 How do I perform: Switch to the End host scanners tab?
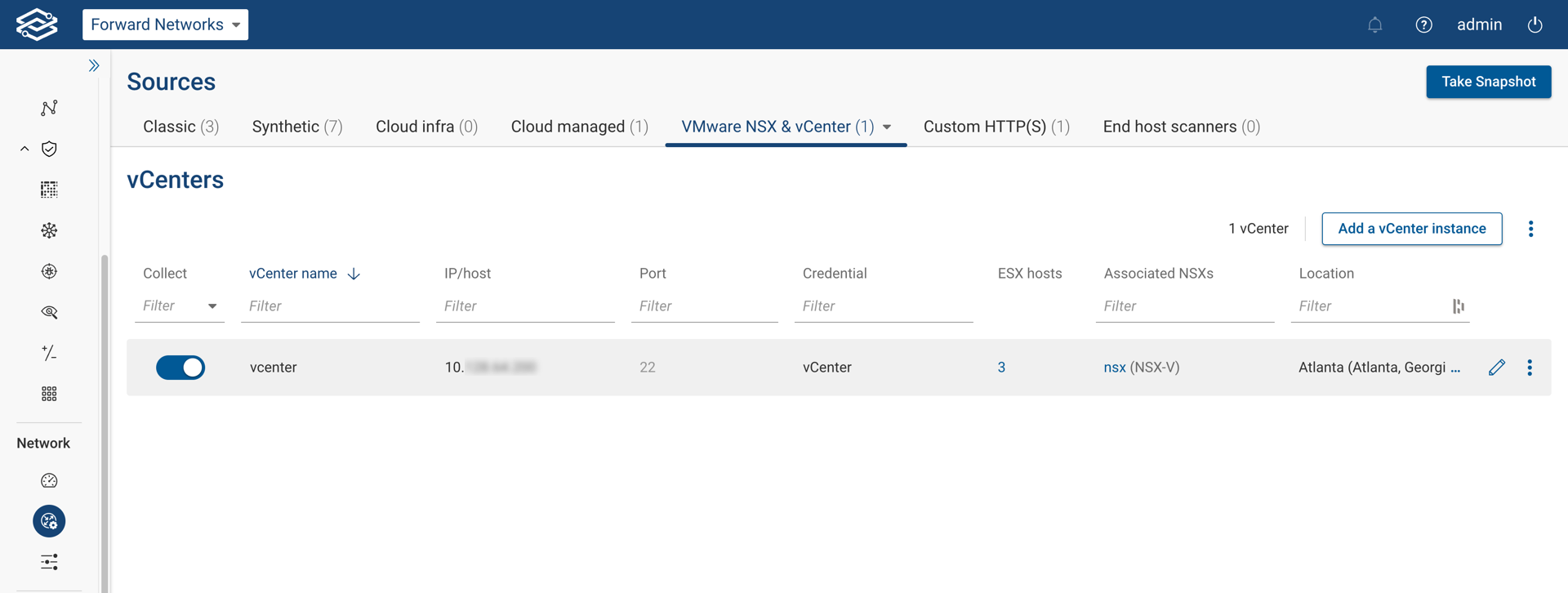point(1181,127)
